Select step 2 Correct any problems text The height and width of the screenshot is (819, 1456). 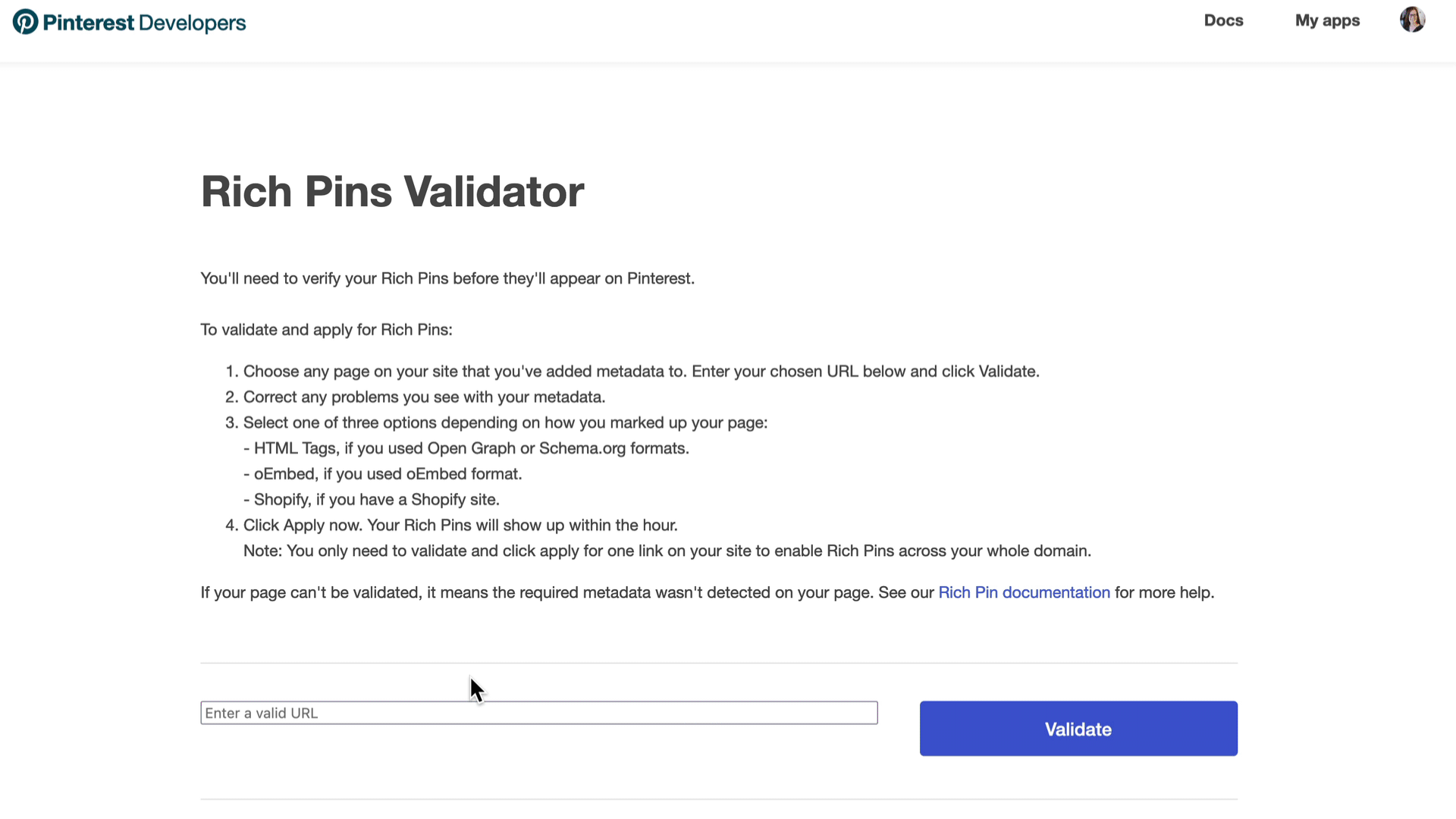click(415, 397)
